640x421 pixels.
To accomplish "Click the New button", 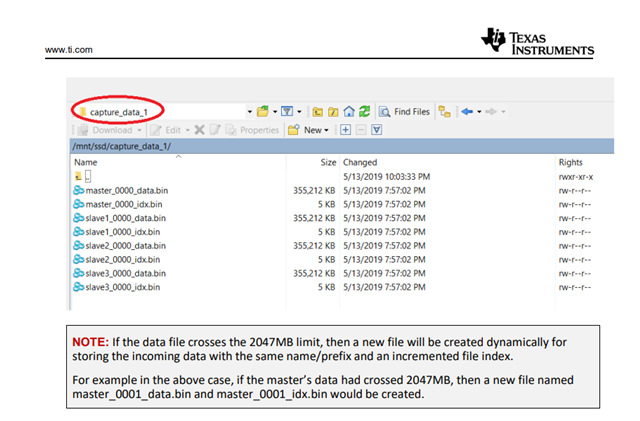I will pos(309,130).
